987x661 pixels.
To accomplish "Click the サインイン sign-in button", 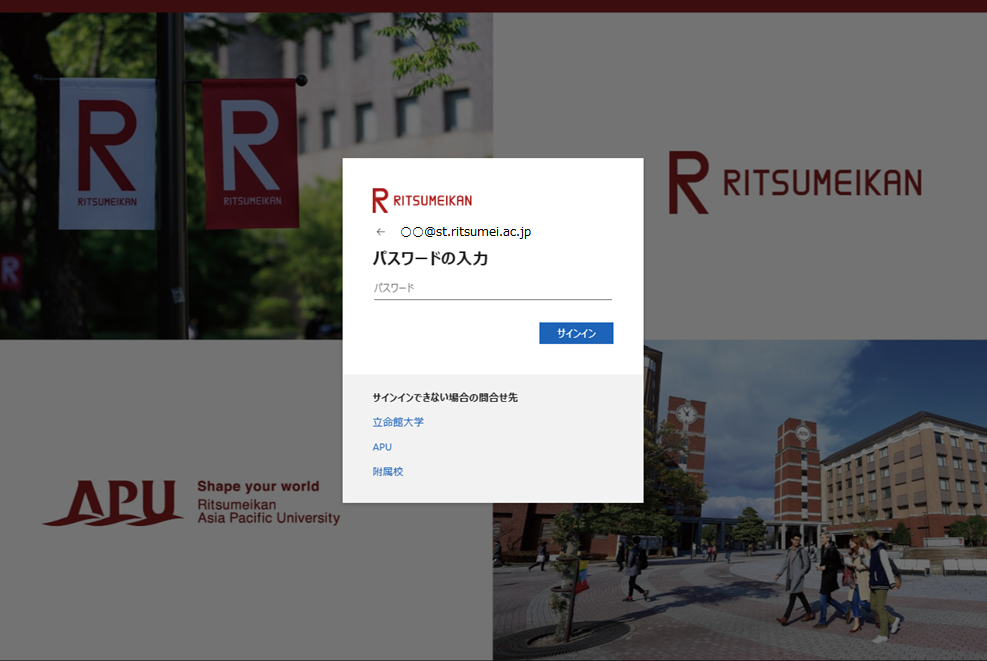I will pyautogui.click(x=576, y=333).
